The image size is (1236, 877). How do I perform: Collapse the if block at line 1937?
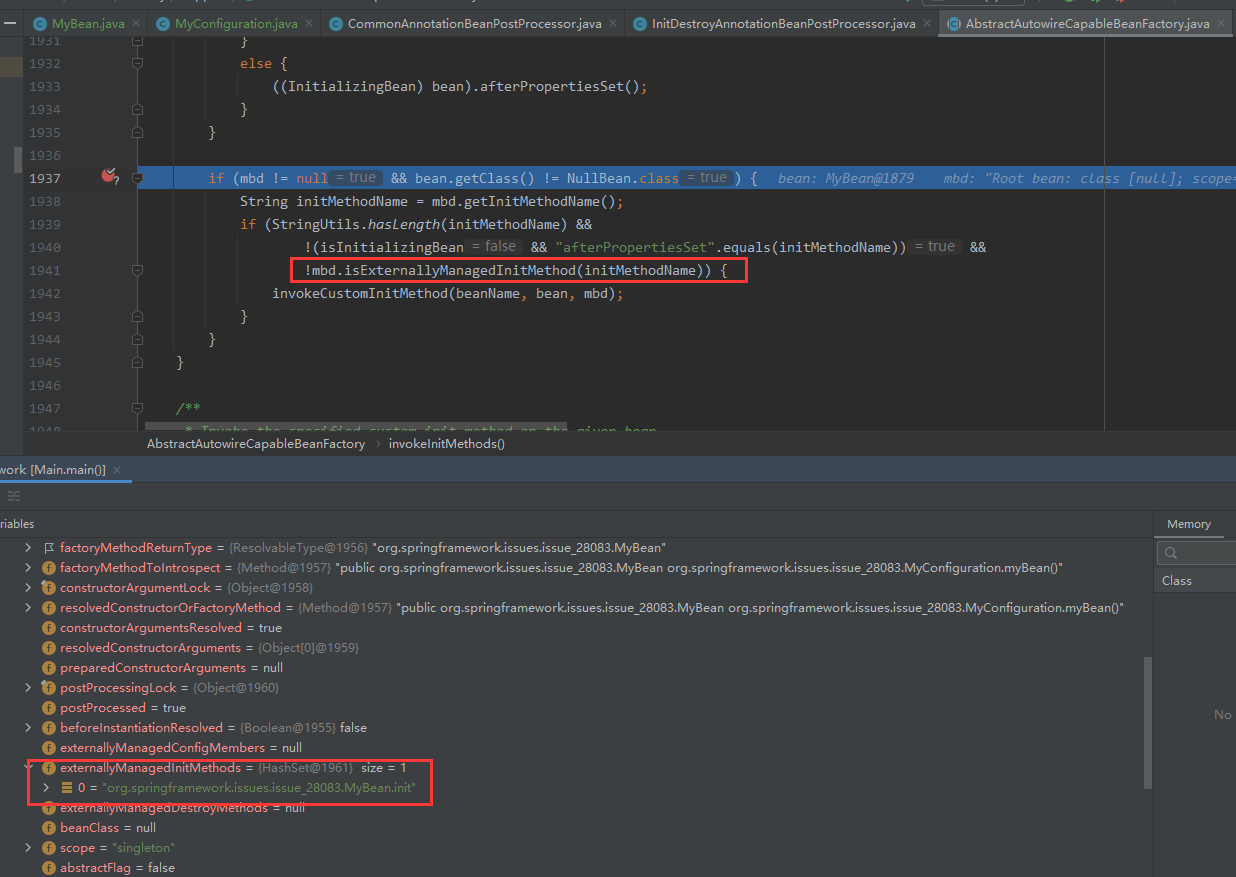(138, 178)
